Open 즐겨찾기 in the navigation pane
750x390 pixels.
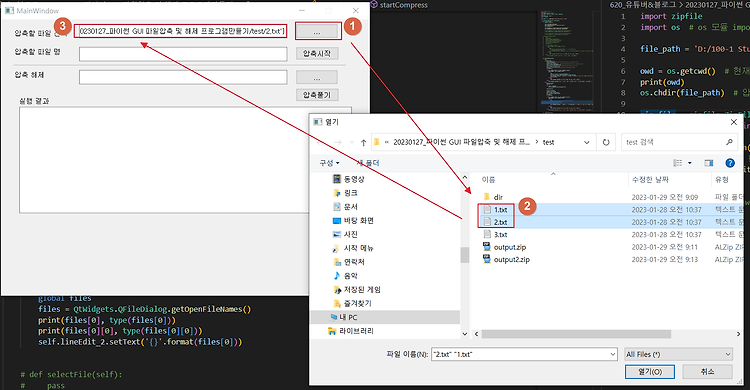[353, 303]
